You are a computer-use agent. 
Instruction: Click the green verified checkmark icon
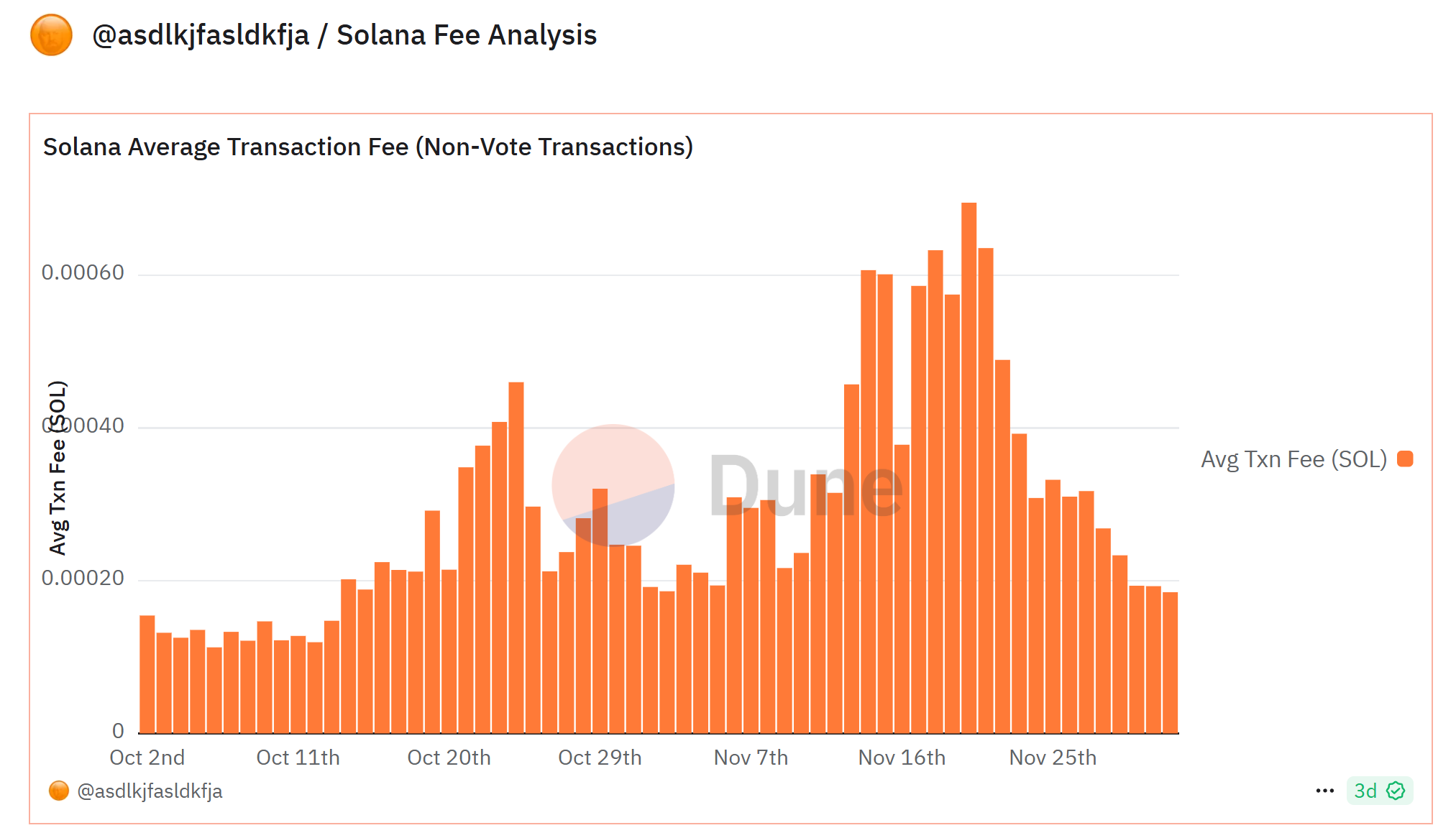[1396, 791]
